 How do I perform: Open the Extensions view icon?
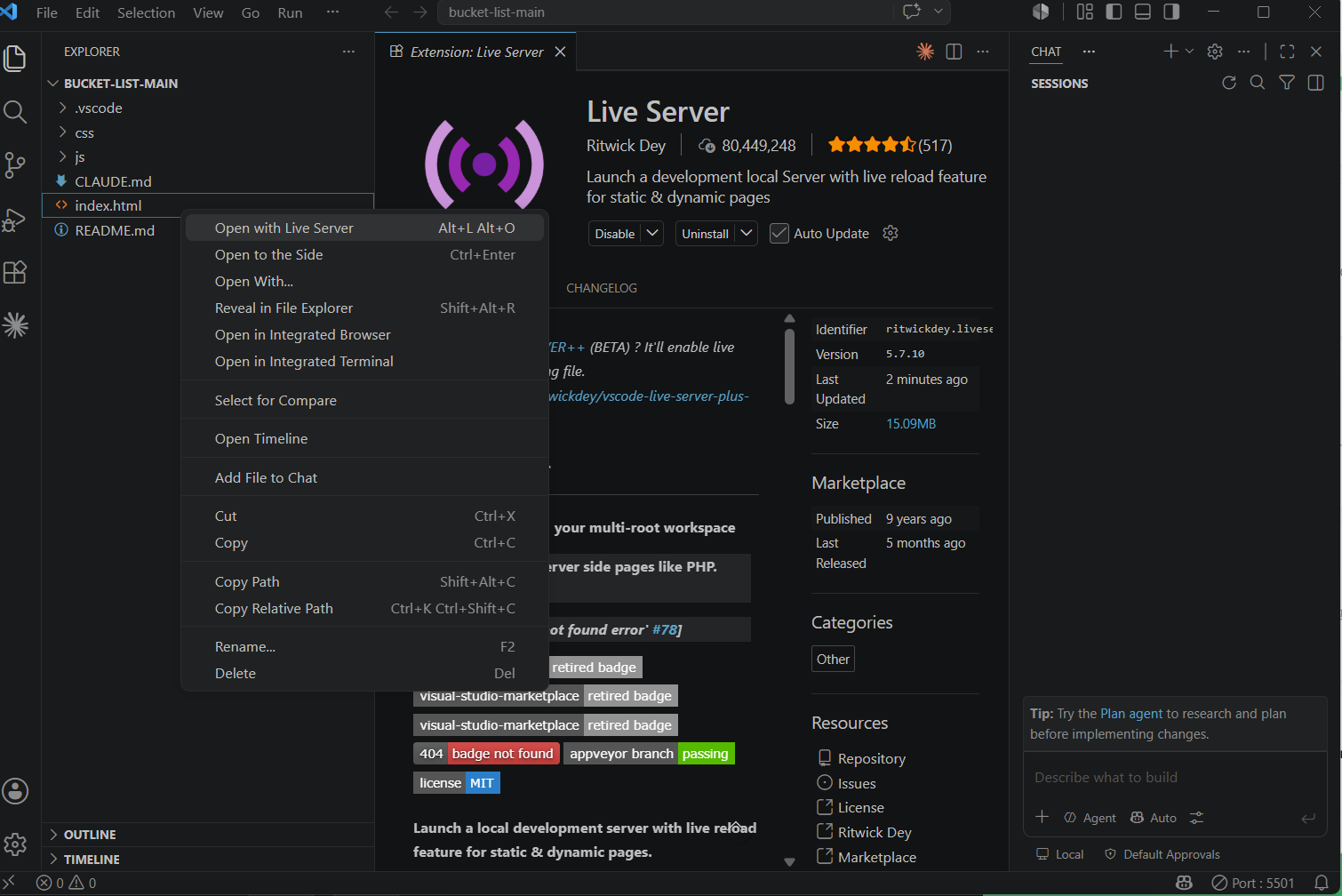tap(15, 272)
